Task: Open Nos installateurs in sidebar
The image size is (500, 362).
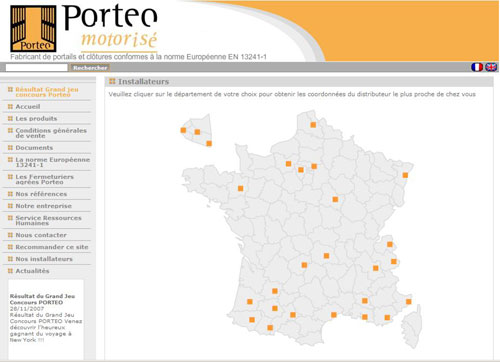Action: 44,259
